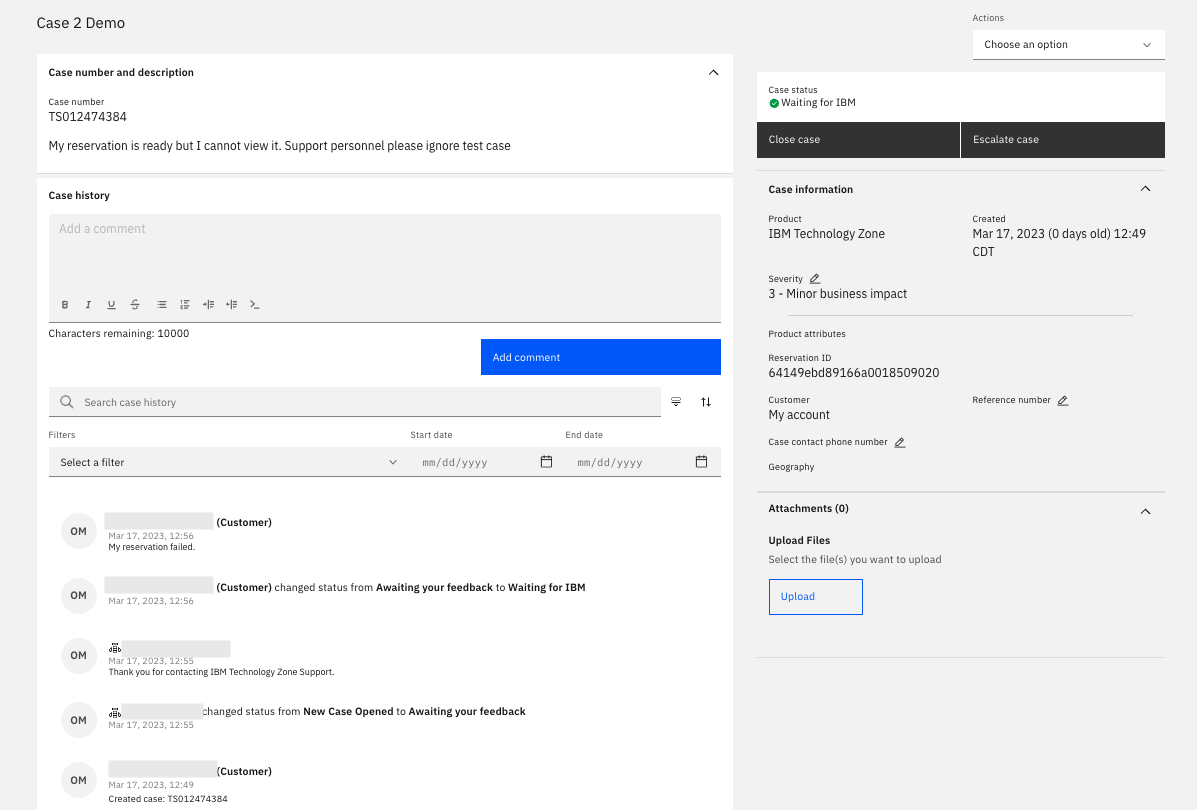
Task: Open the End date calendar picker
Action: pos(702,462)
